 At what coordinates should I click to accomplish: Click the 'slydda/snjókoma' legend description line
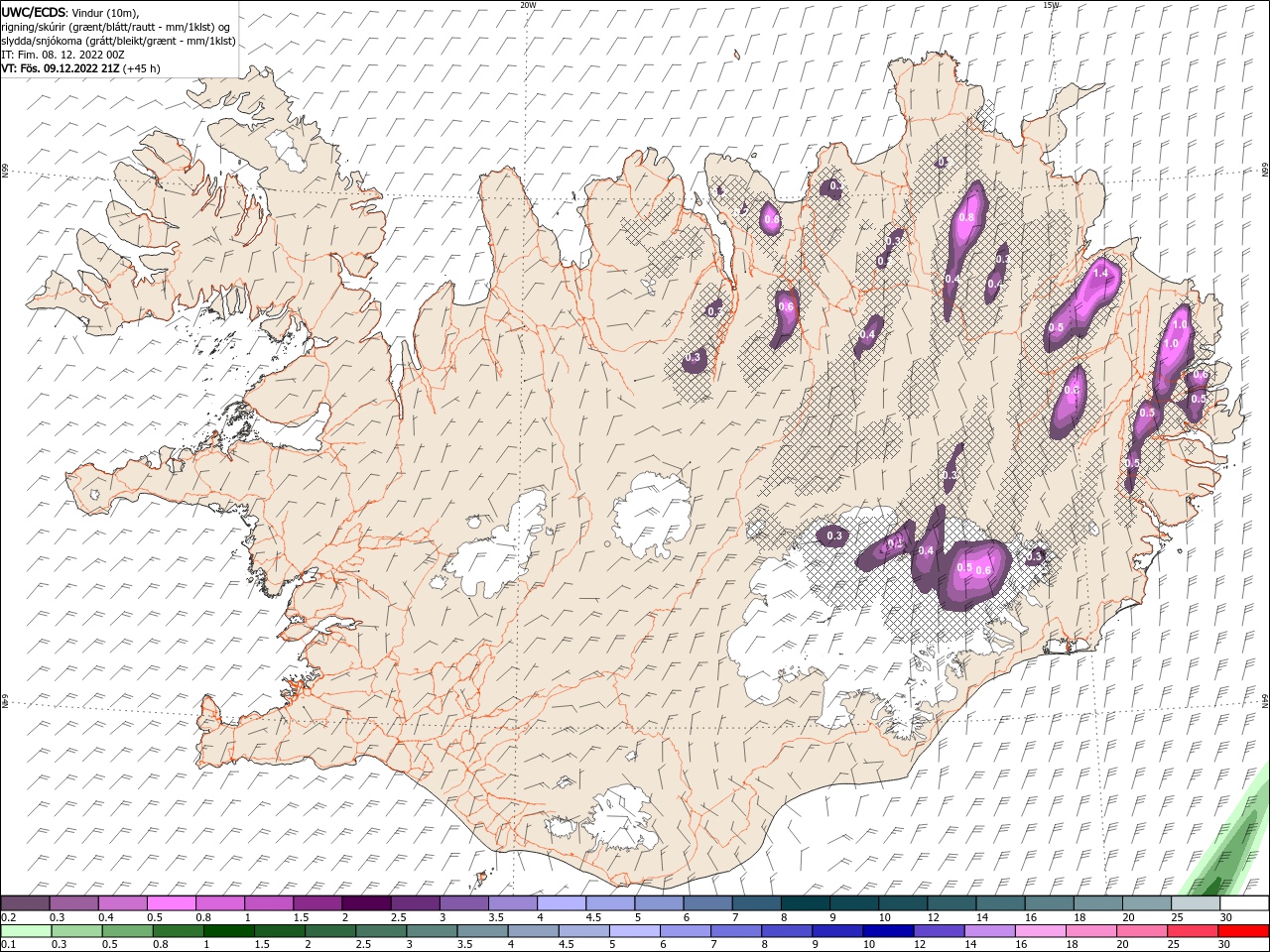click(118, 41)
